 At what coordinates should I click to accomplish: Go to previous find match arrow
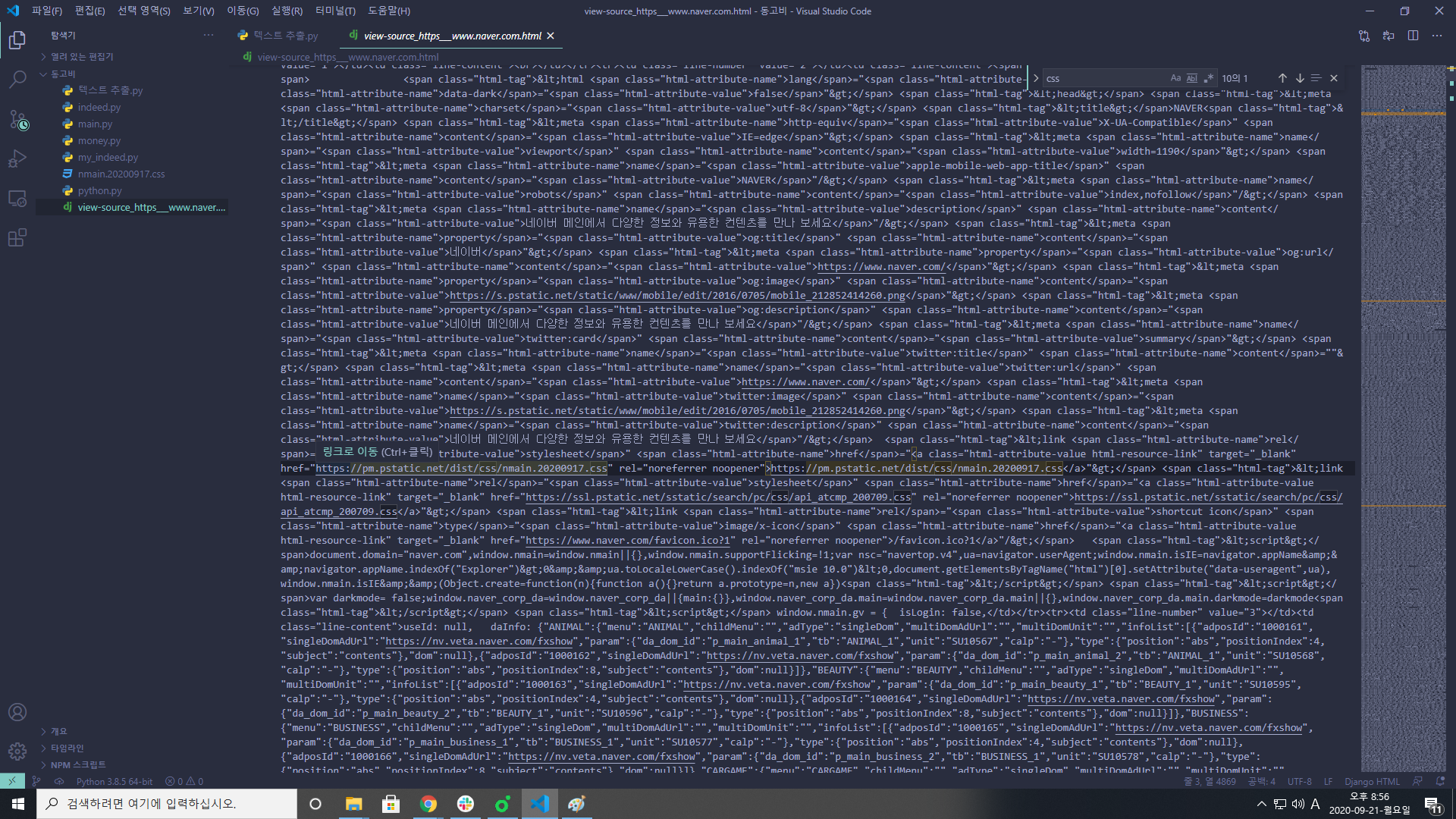[x=1282, y=78]
